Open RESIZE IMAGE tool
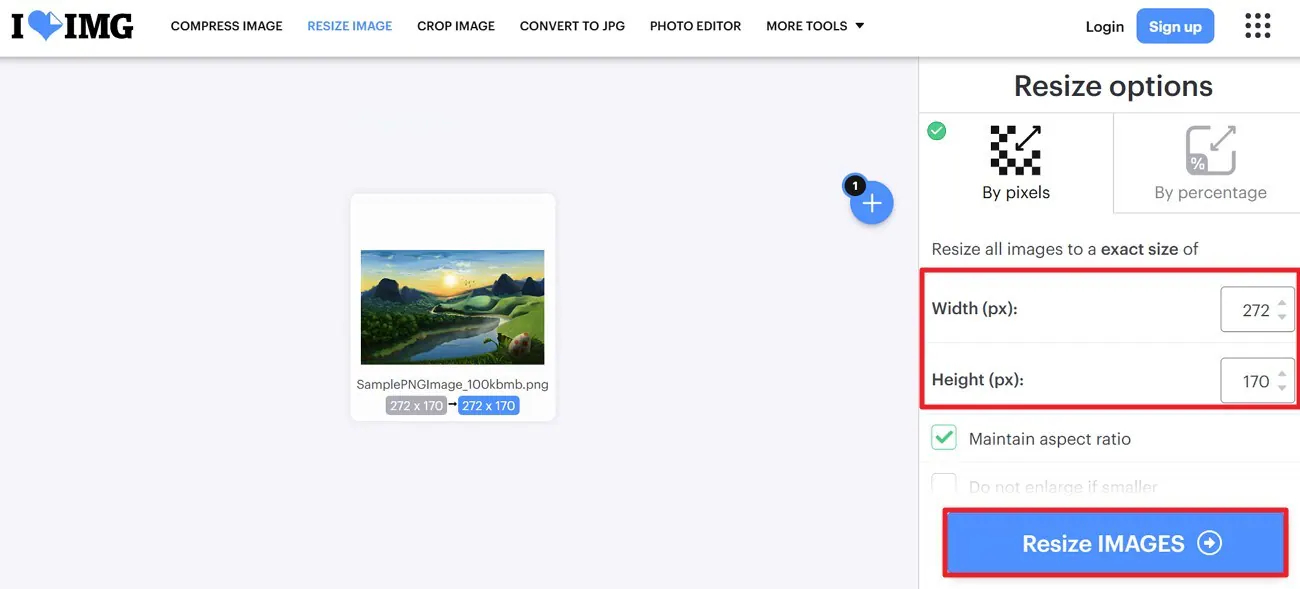Screen dimensions: 1300x589 point(350,26)
